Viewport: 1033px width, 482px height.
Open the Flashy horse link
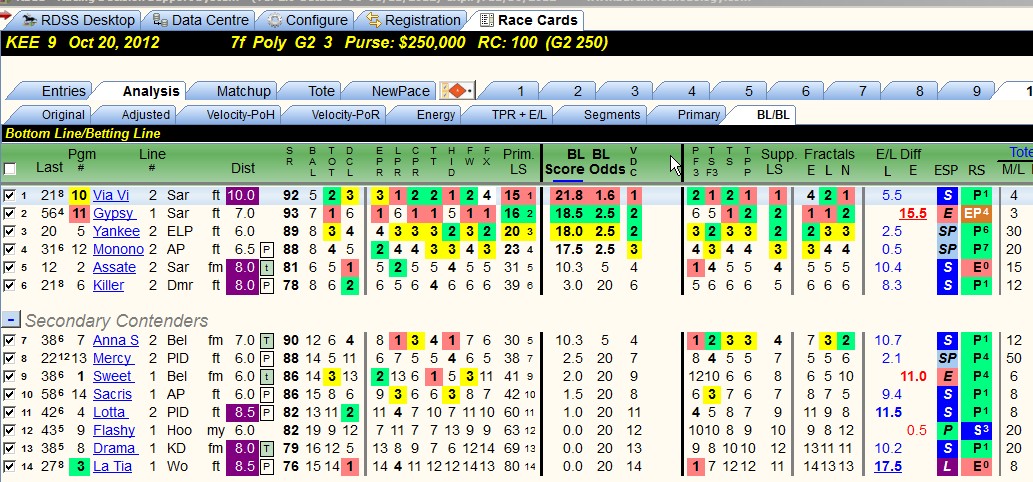coord(113,430)
